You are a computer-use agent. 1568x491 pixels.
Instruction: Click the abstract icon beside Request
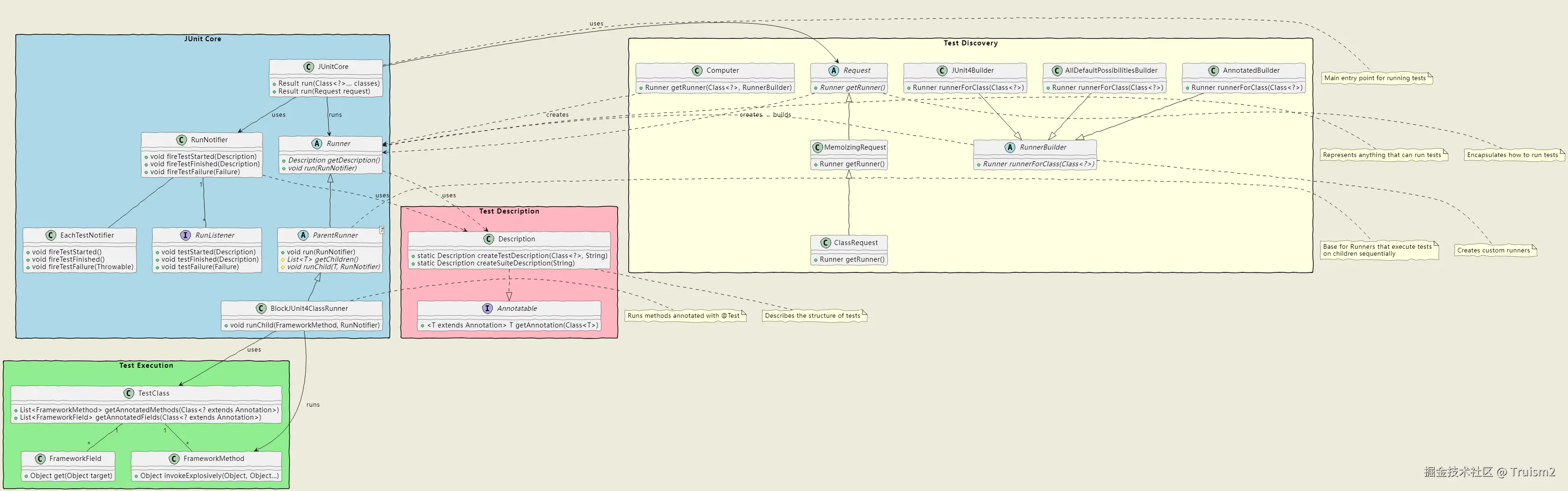834,71
